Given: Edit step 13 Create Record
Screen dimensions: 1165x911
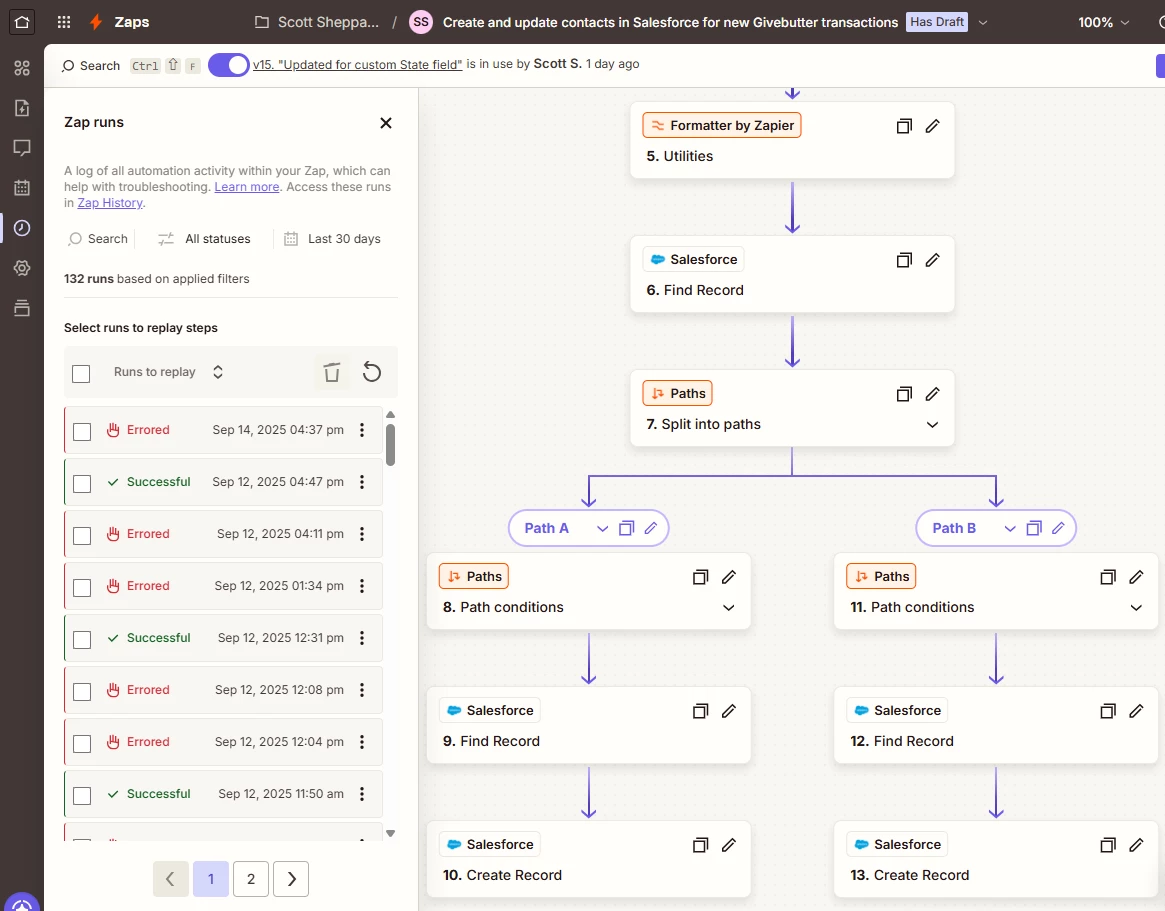Looking at the screenshot, I should coord(1136,845).
